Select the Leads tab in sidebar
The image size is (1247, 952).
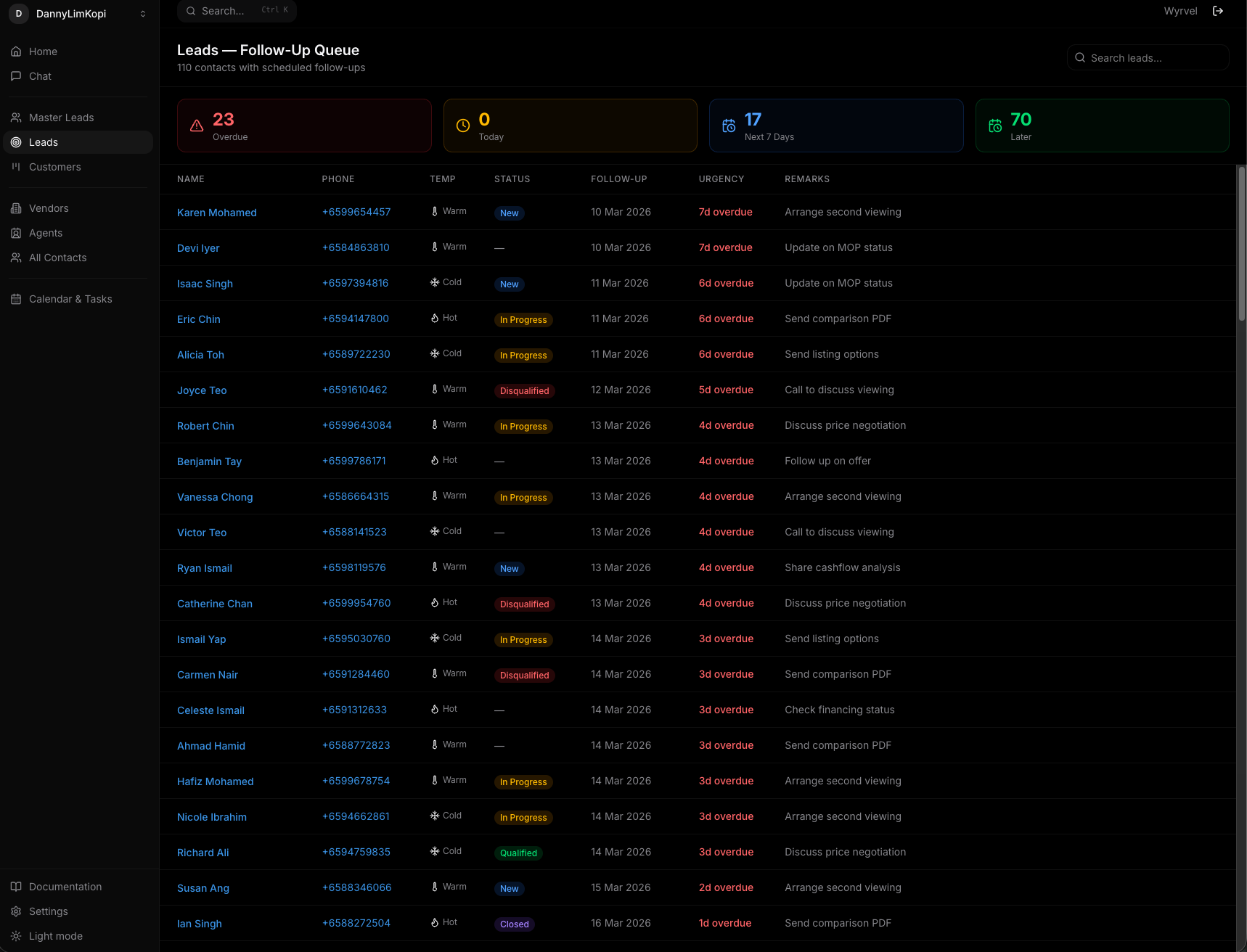pos(43,142)
